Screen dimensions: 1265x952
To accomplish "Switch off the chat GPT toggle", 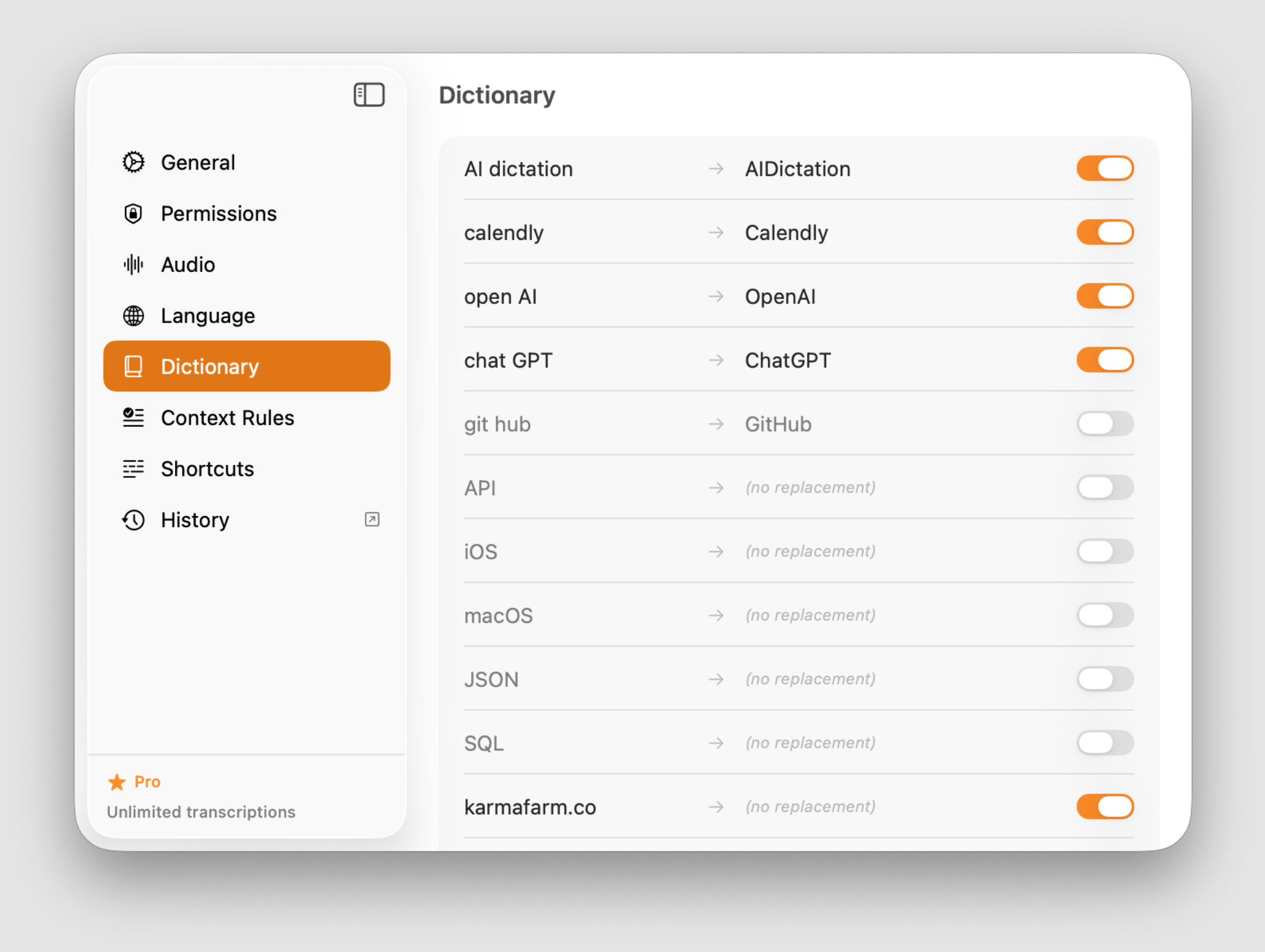I will (x=1104, y=360).
